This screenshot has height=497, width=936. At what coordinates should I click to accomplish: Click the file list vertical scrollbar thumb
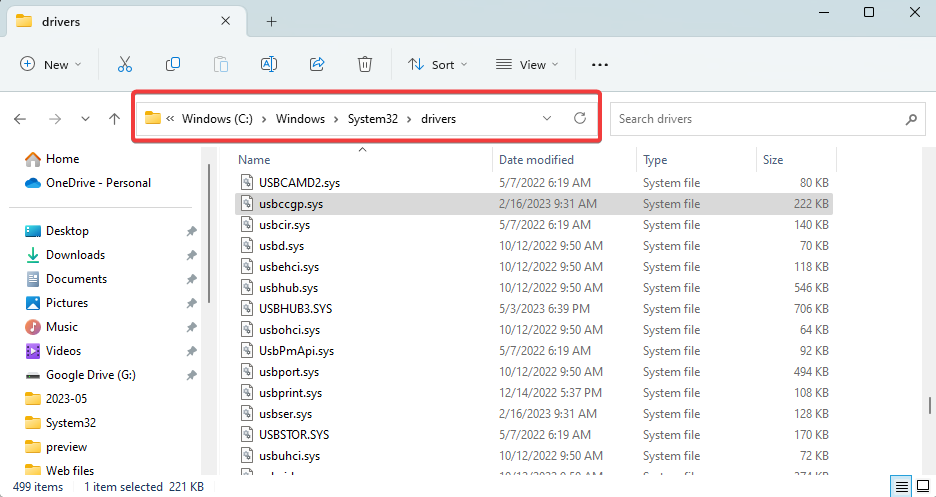[x=929, y=406]
